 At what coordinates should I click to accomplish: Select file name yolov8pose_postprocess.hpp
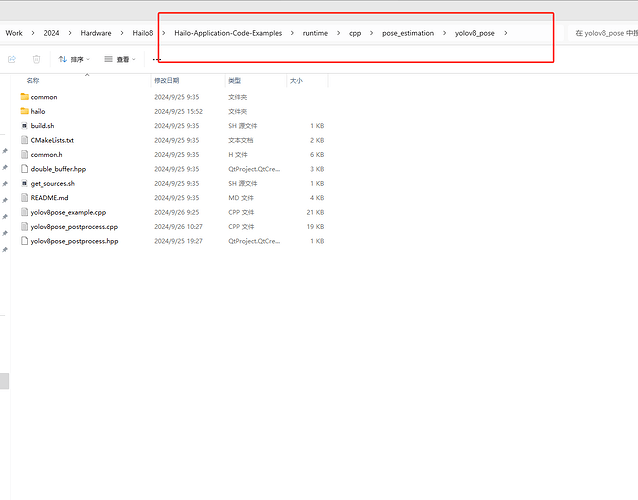[74, 241]
